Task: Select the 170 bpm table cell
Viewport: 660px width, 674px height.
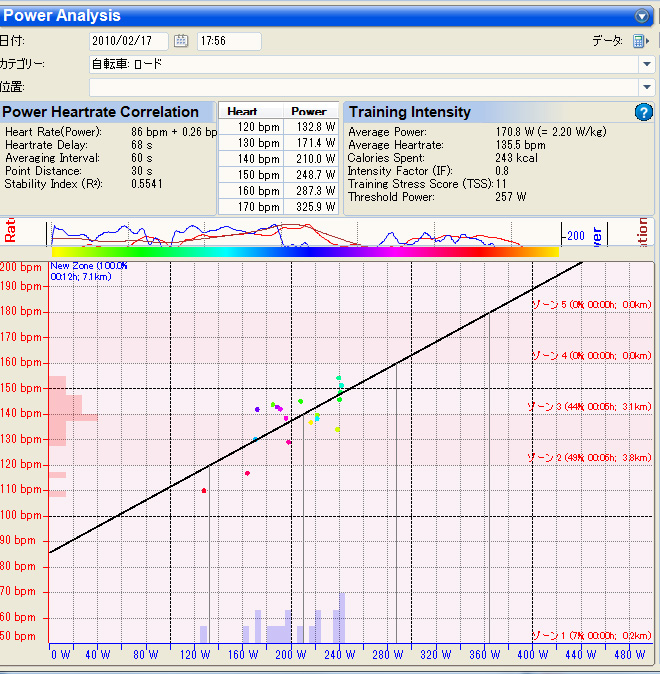Action: [x=251, y=207]
